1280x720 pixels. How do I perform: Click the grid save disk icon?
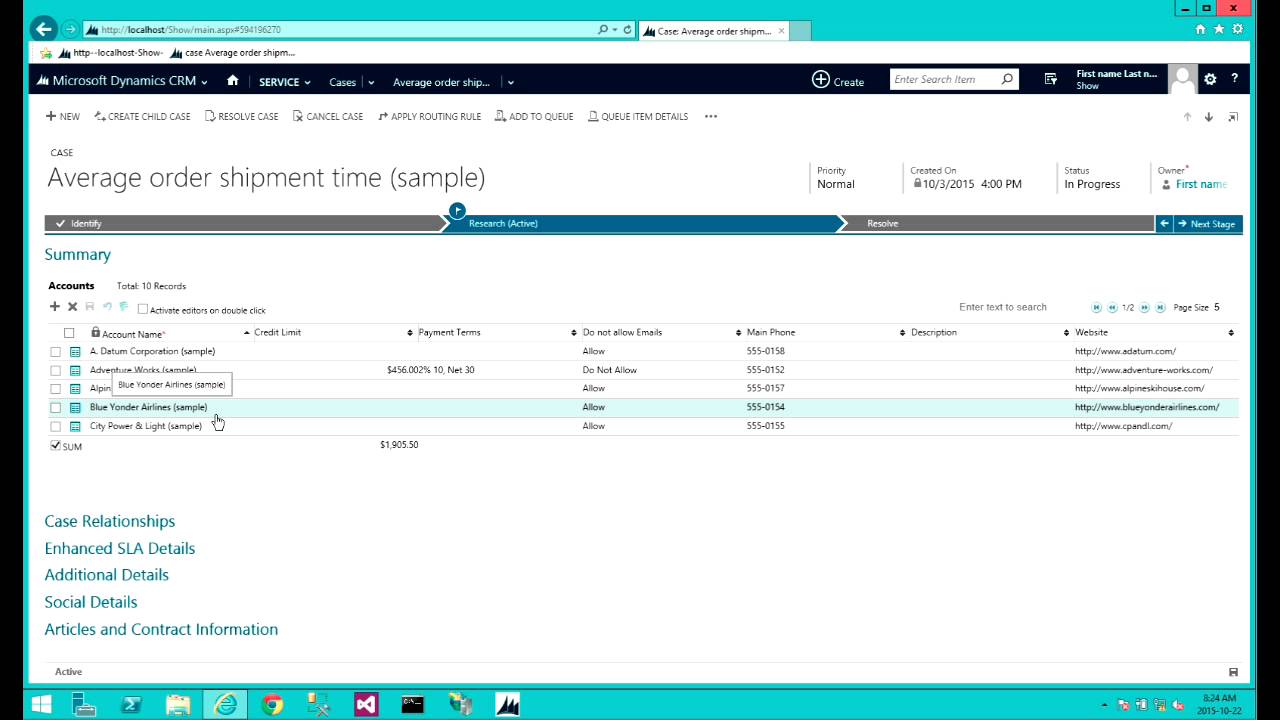89,307
